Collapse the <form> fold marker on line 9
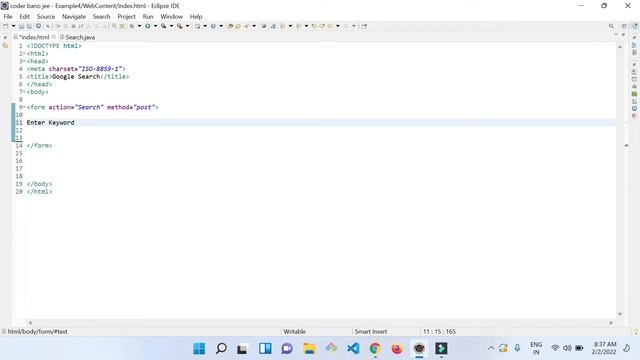Screen dimensions: 640x360 (25, 107)
